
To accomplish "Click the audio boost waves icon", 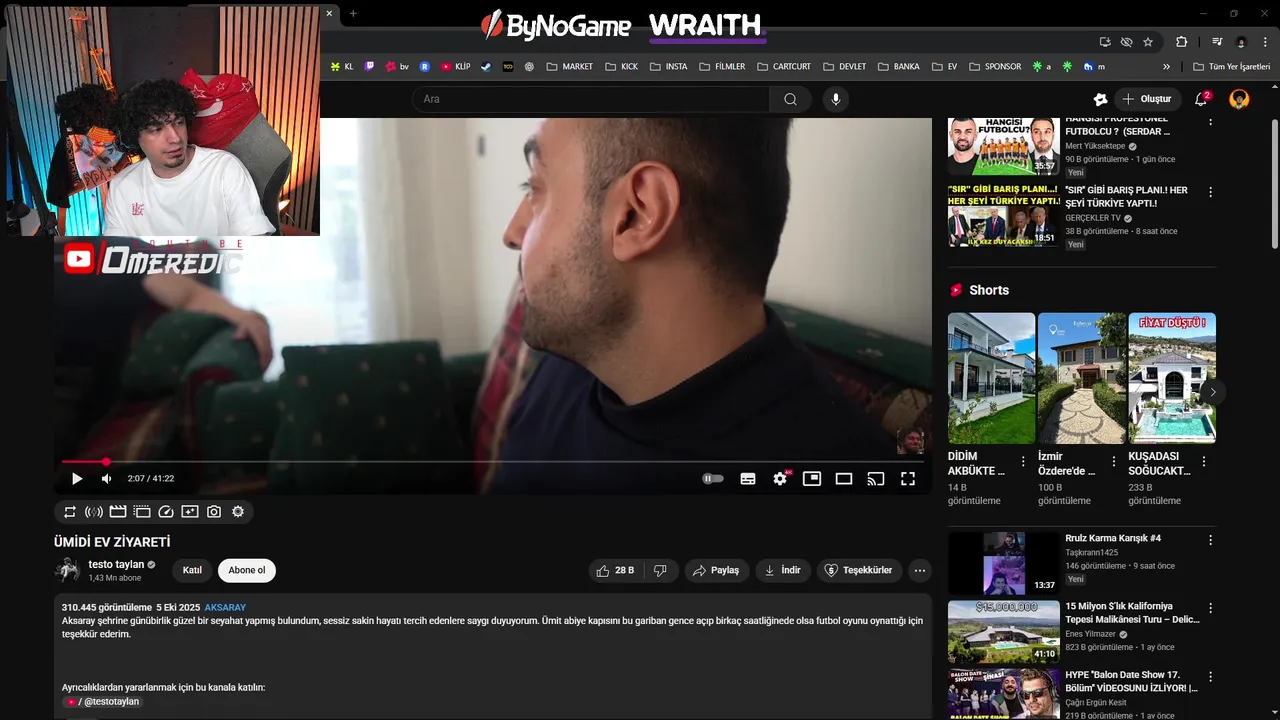I will click(x=94, y=512).
